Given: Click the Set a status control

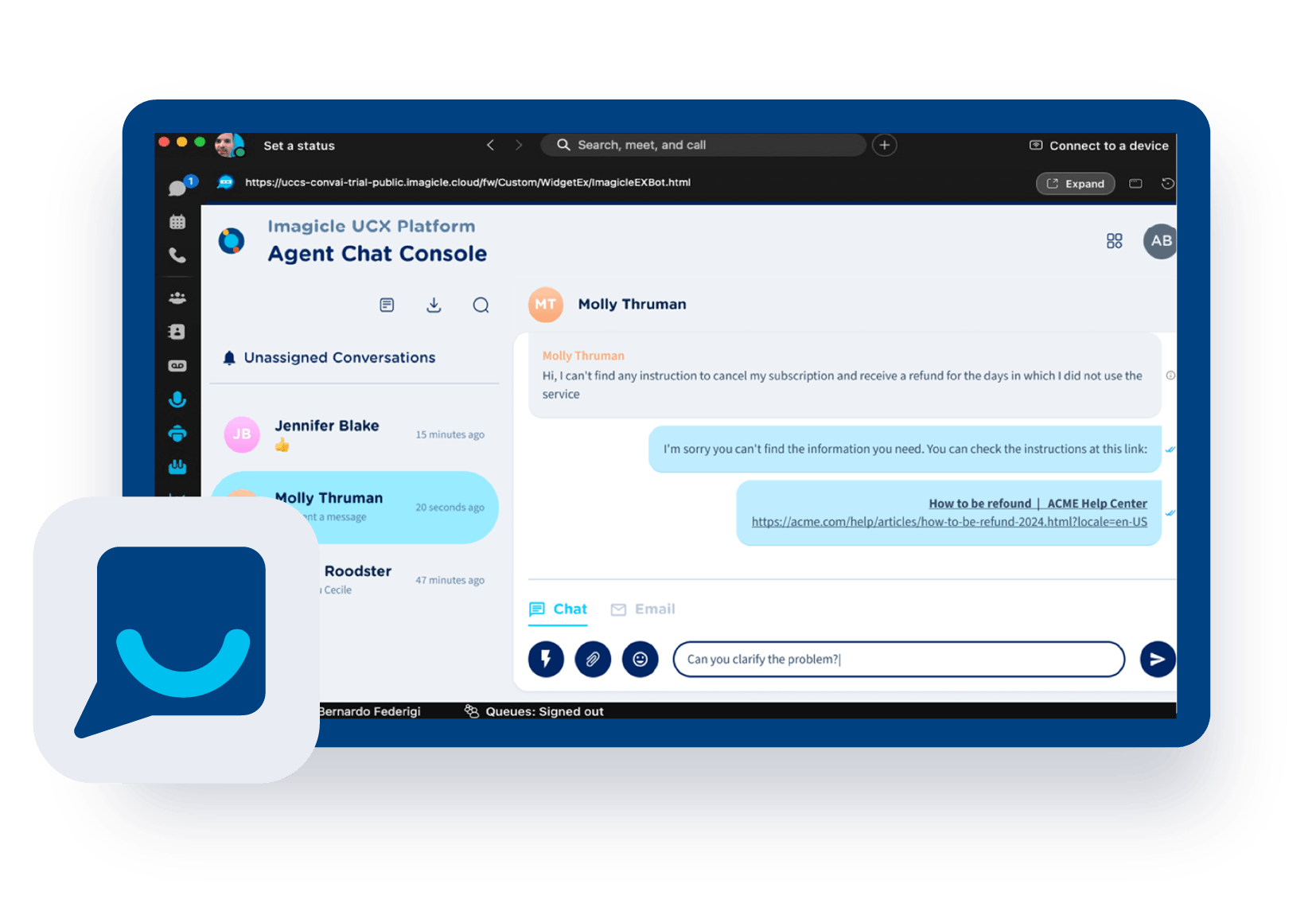Looking at the screenshot, I should click(299, 146).
